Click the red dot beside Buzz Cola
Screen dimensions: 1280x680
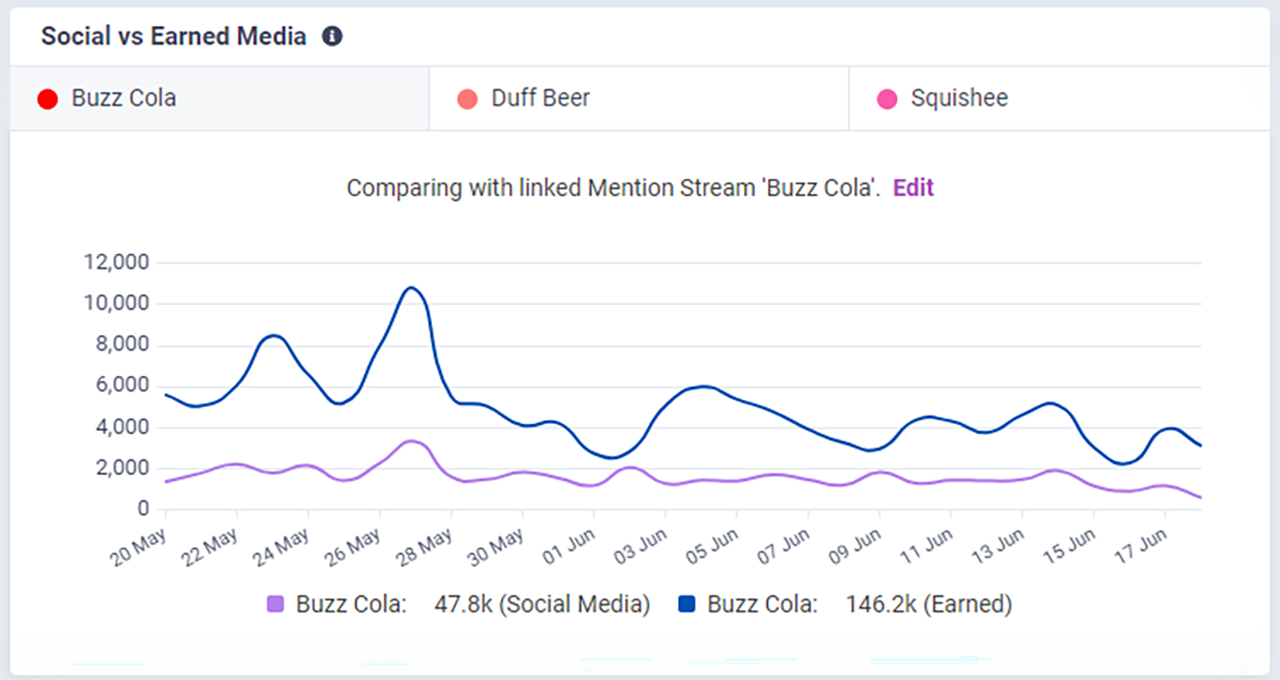(x=47, y=97)
